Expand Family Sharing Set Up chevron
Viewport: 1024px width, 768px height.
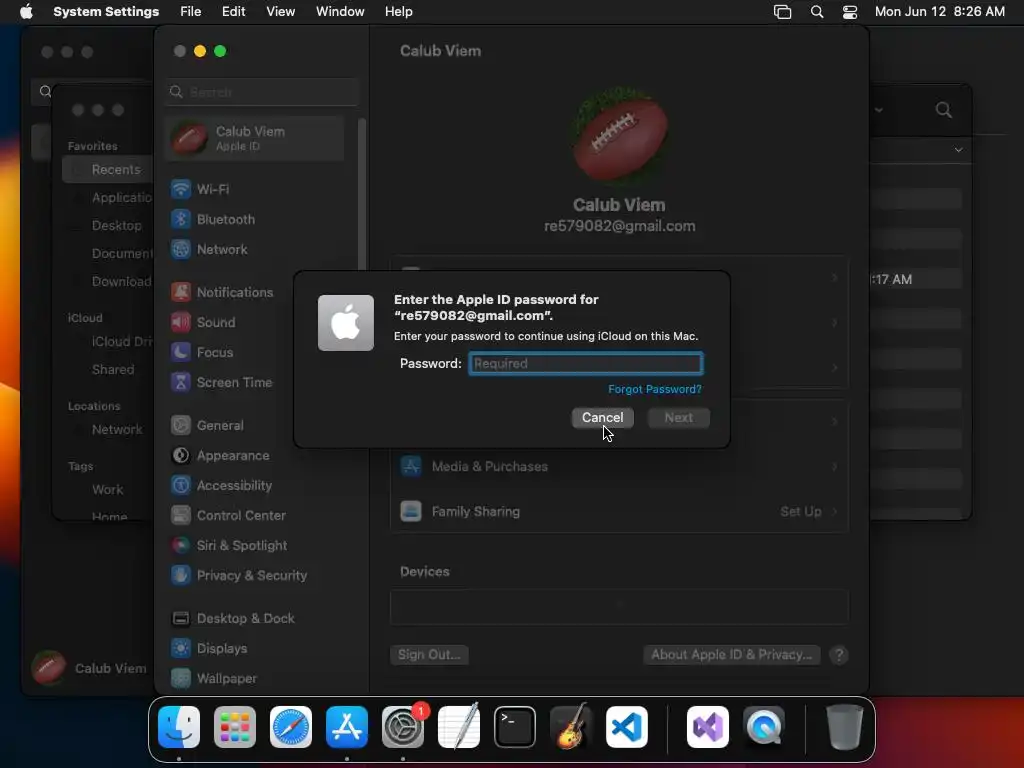[x=835, y=511]
